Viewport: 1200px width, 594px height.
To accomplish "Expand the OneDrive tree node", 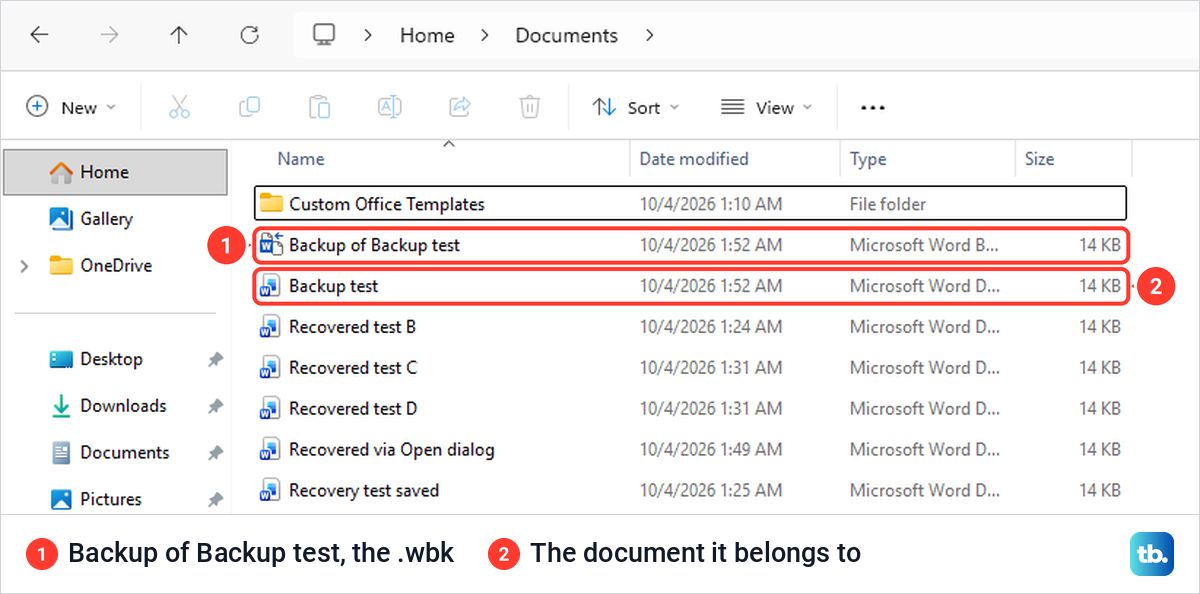I will point(25,266).
